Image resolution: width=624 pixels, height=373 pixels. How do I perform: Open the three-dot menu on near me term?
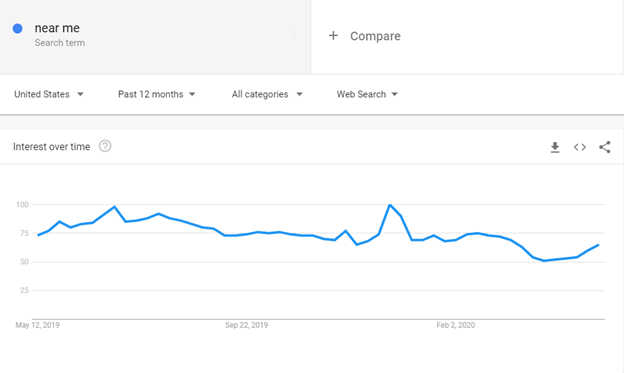click(x=294, y=34)
